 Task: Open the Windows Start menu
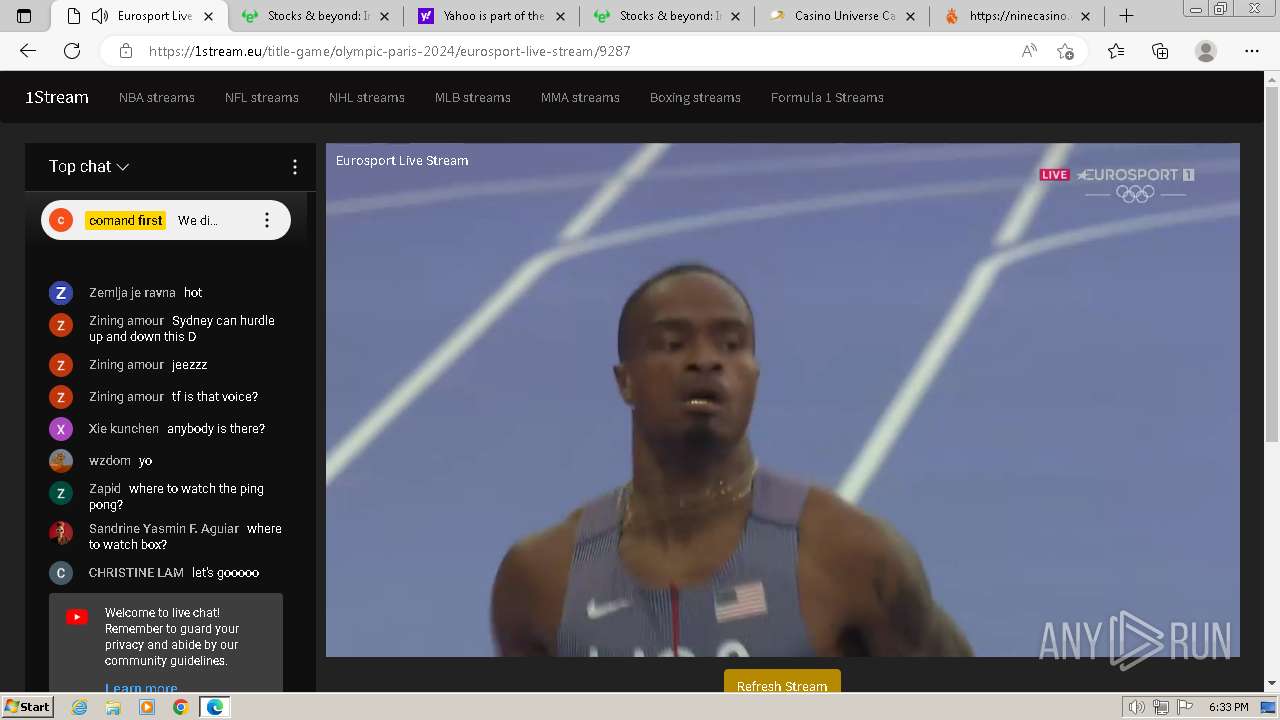coord(27,706)
